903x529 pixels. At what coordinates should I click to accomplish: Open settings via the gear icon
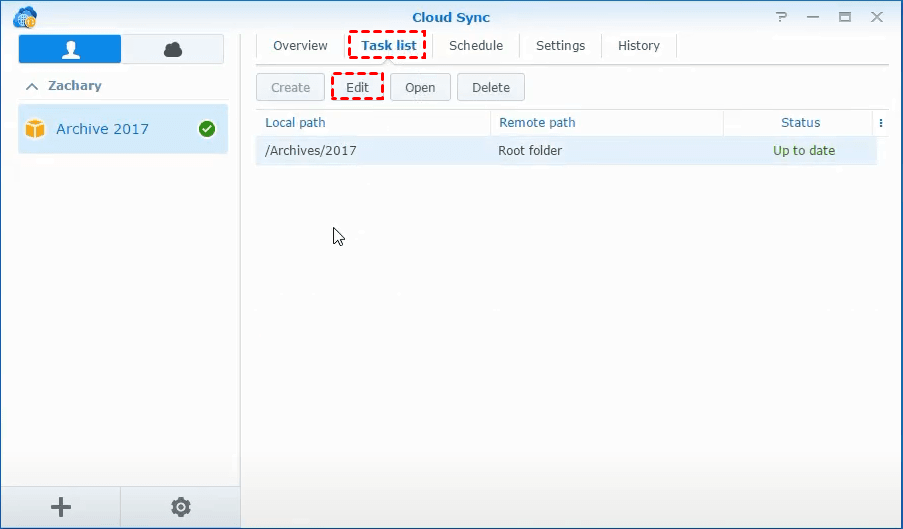181,507
